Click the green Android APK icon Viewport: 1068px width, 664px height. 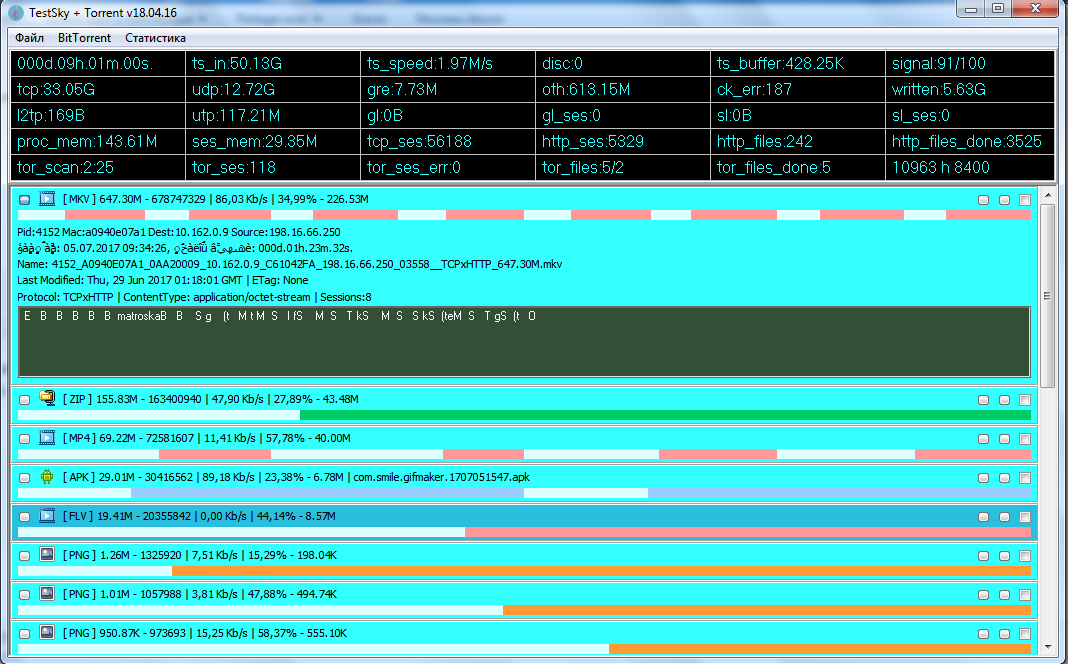[47, 477]
